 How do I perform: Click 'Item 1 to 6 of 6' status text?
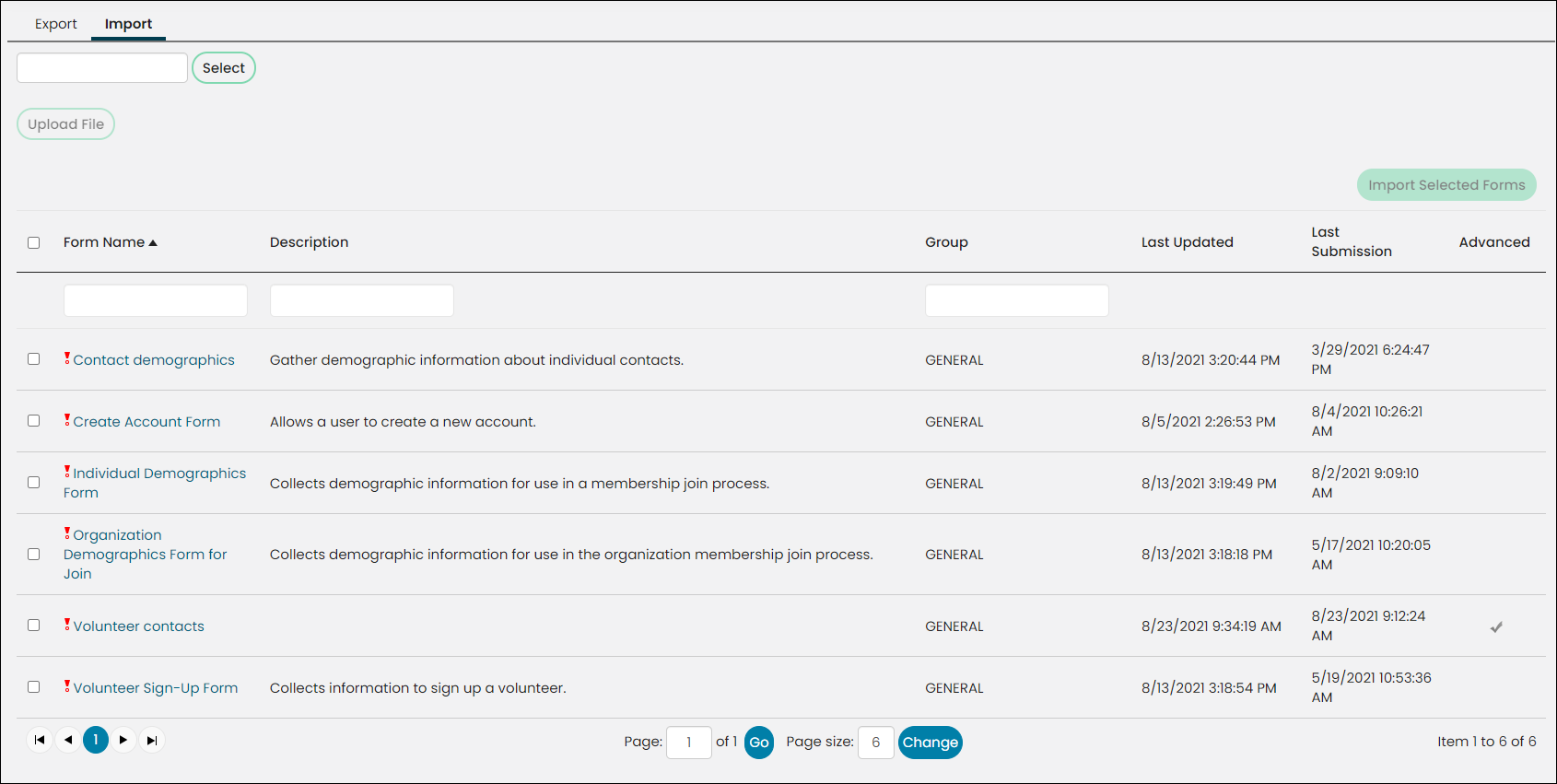1487,742
